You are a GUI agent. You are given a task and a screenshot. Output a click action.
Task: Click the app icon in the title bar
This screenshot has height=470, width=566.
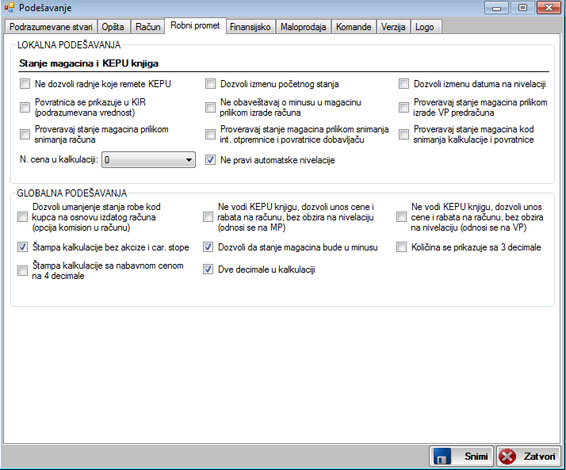pyautogui.click(x=9, y=7)
